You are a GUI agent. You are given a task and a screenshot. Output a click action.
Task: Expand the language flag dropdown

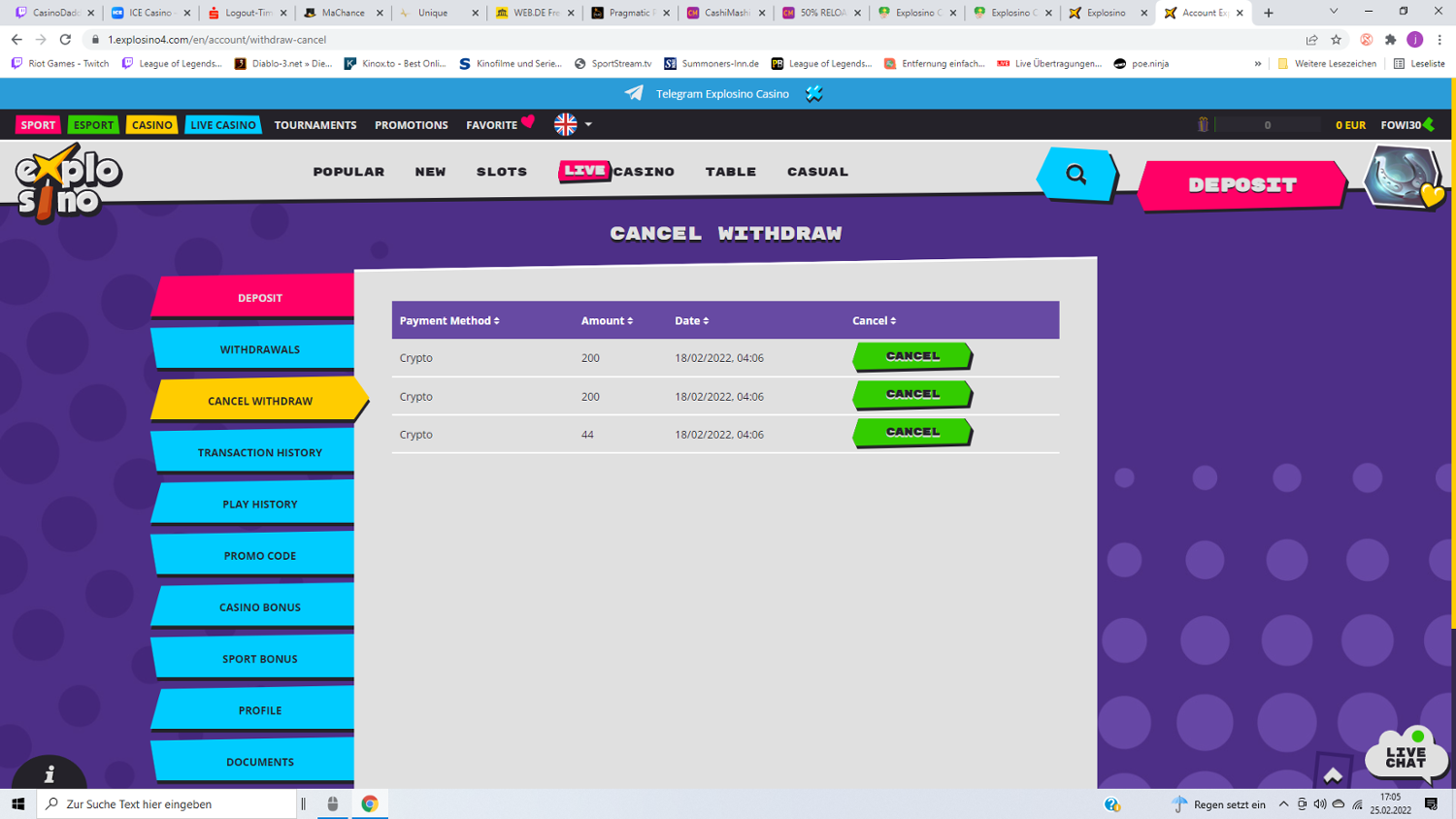coord(573,124)
